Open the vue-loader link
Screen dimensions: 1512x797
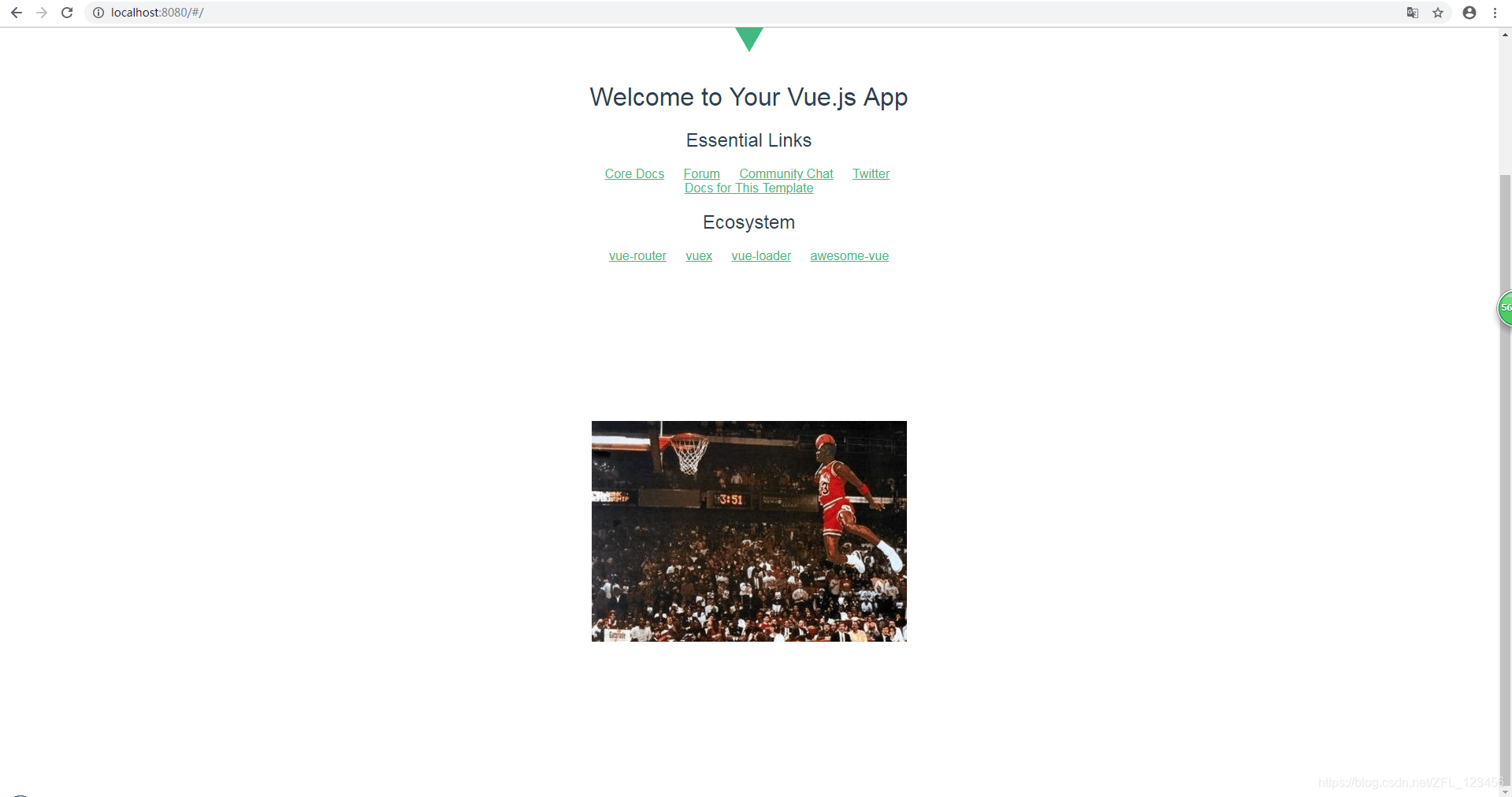click(761, 255)
